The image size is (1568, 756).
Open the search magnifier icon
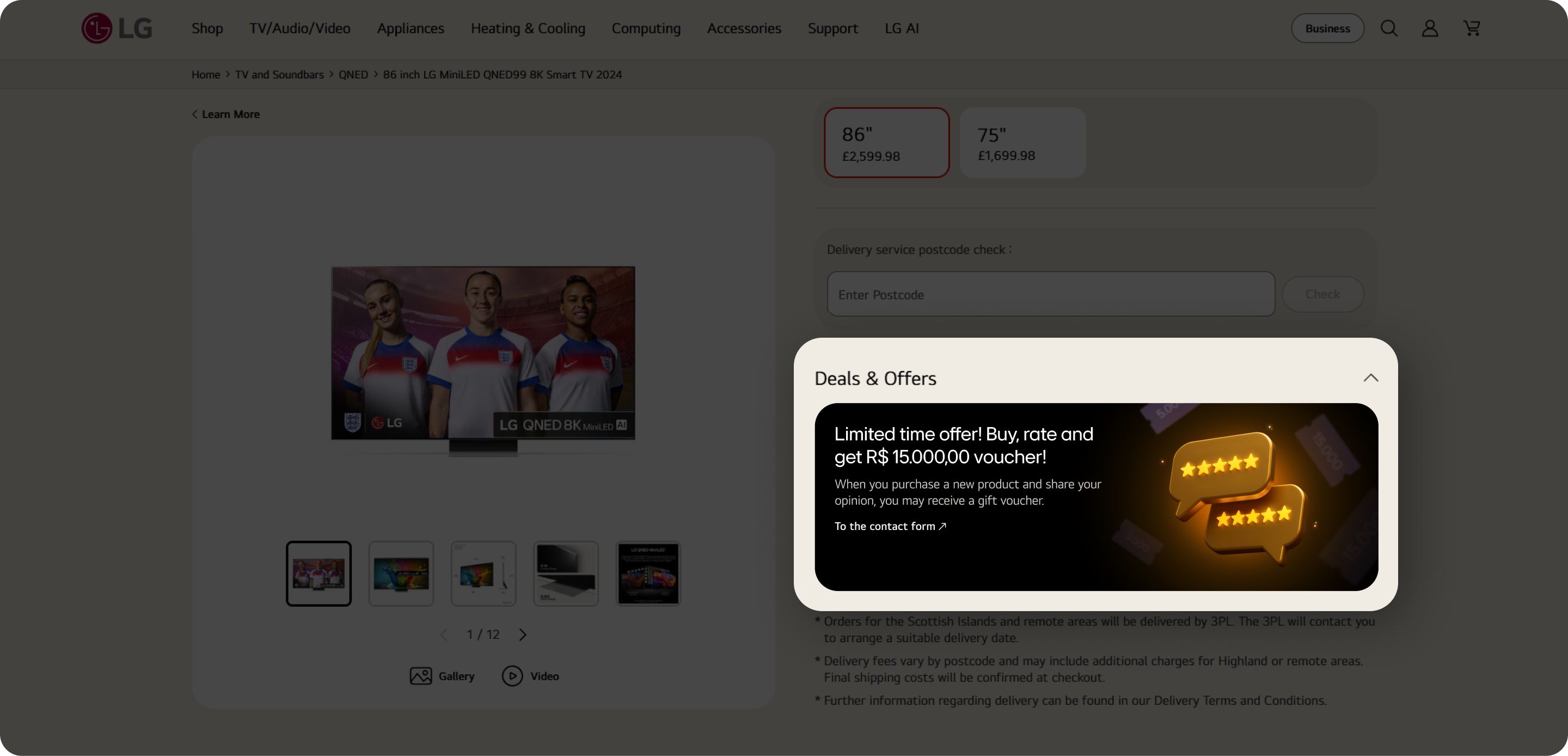(1388, 28)
